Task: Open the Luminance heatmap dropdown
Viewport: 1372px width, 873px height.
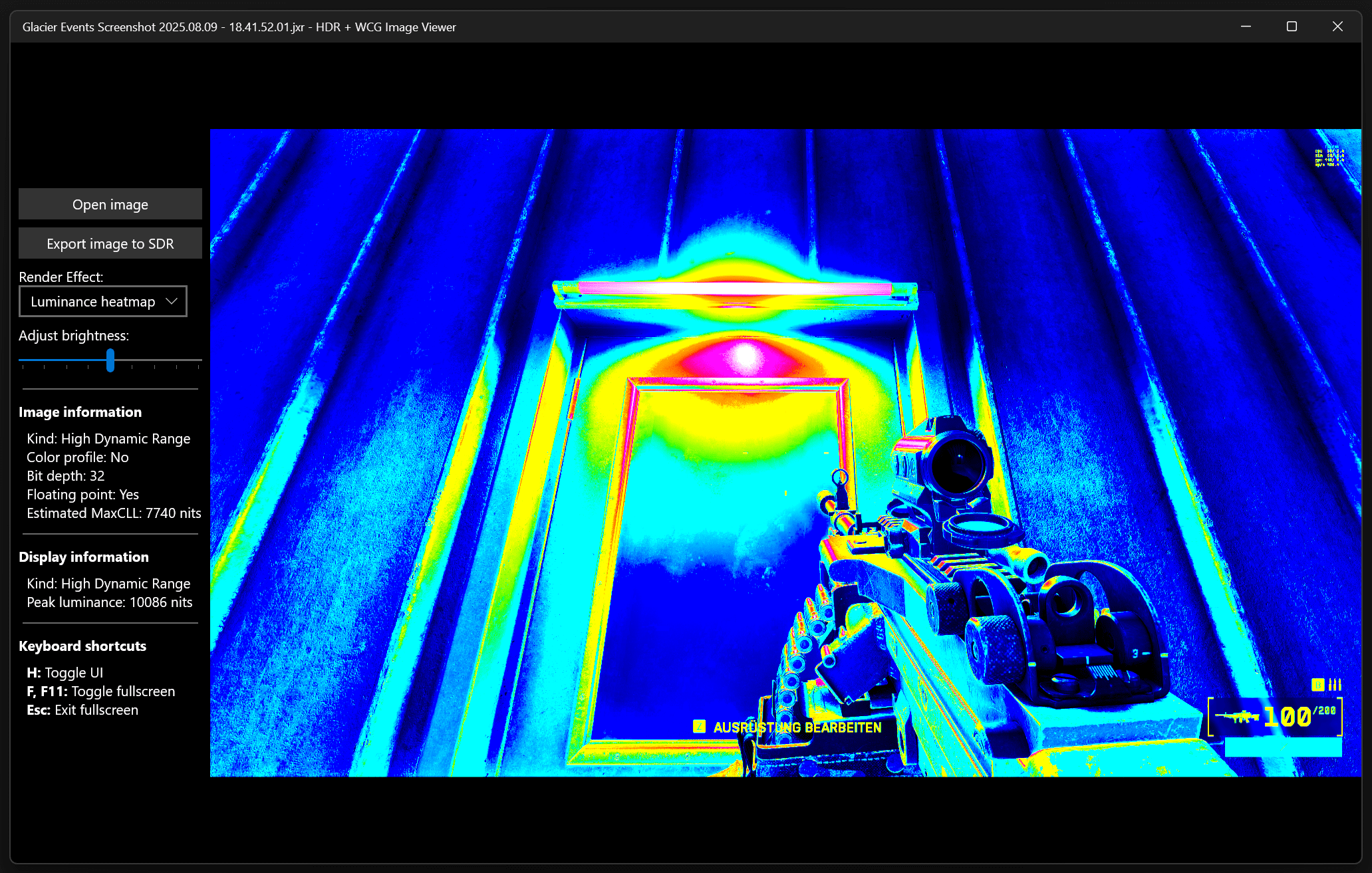Action: [102, 301]
